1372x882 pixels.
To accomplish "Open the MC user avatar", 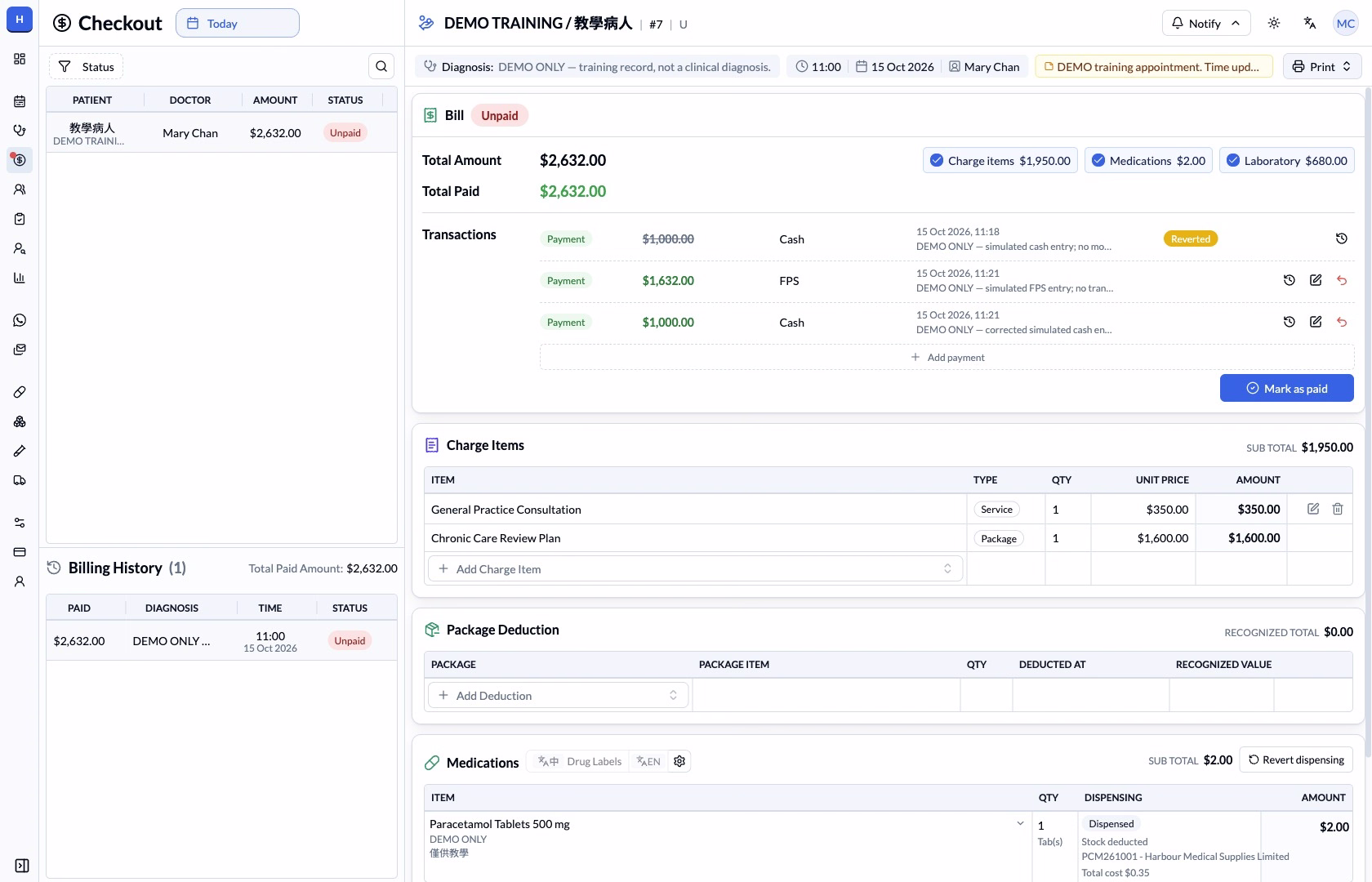I will [x=1346, y=23].
